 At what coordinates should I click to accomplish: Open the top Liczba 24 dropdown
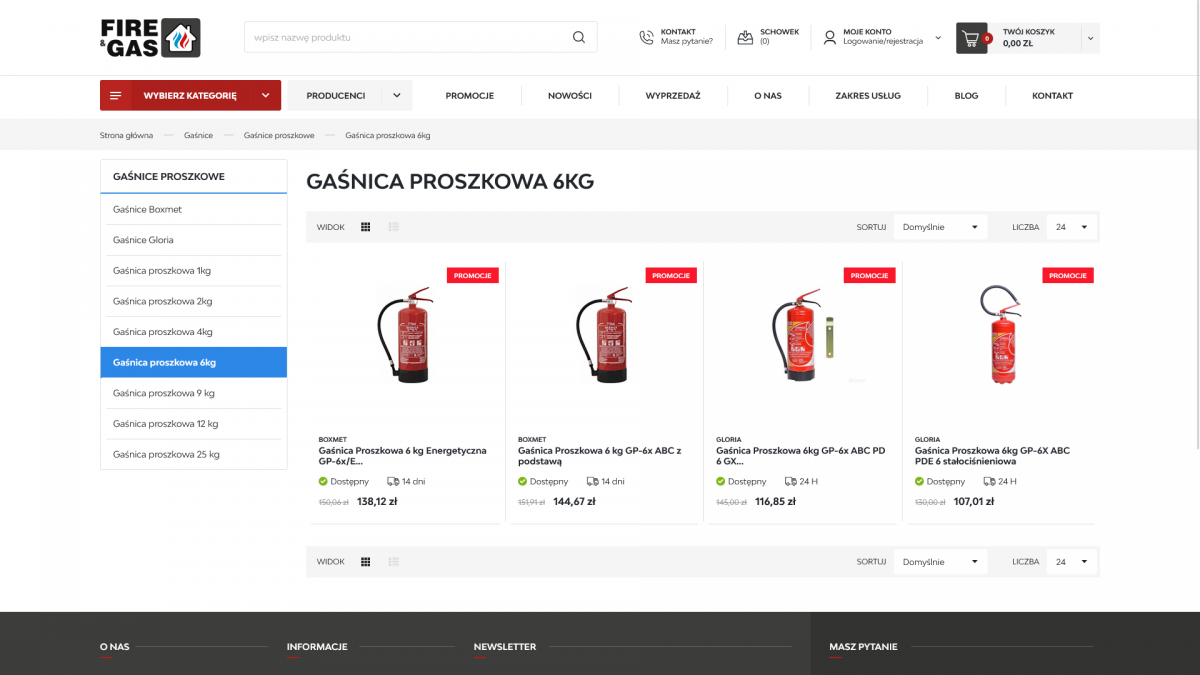(1071, 227)
